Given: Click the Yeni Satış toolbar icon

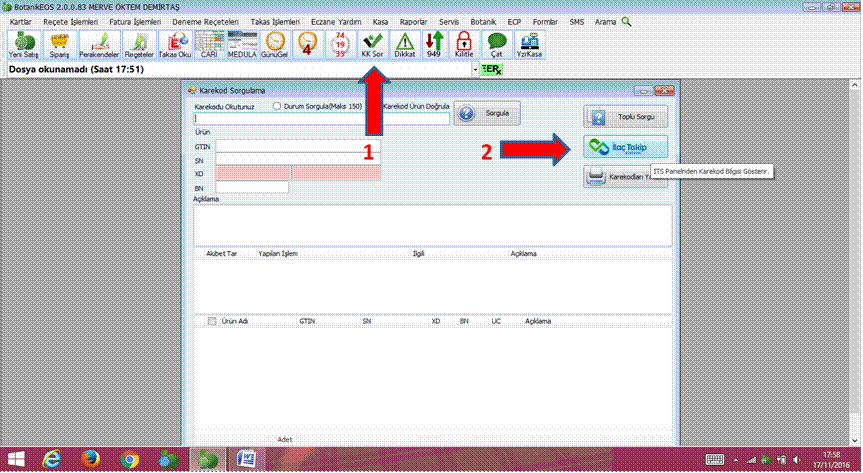Looking at the screenshot, I should tap(24, 44).
